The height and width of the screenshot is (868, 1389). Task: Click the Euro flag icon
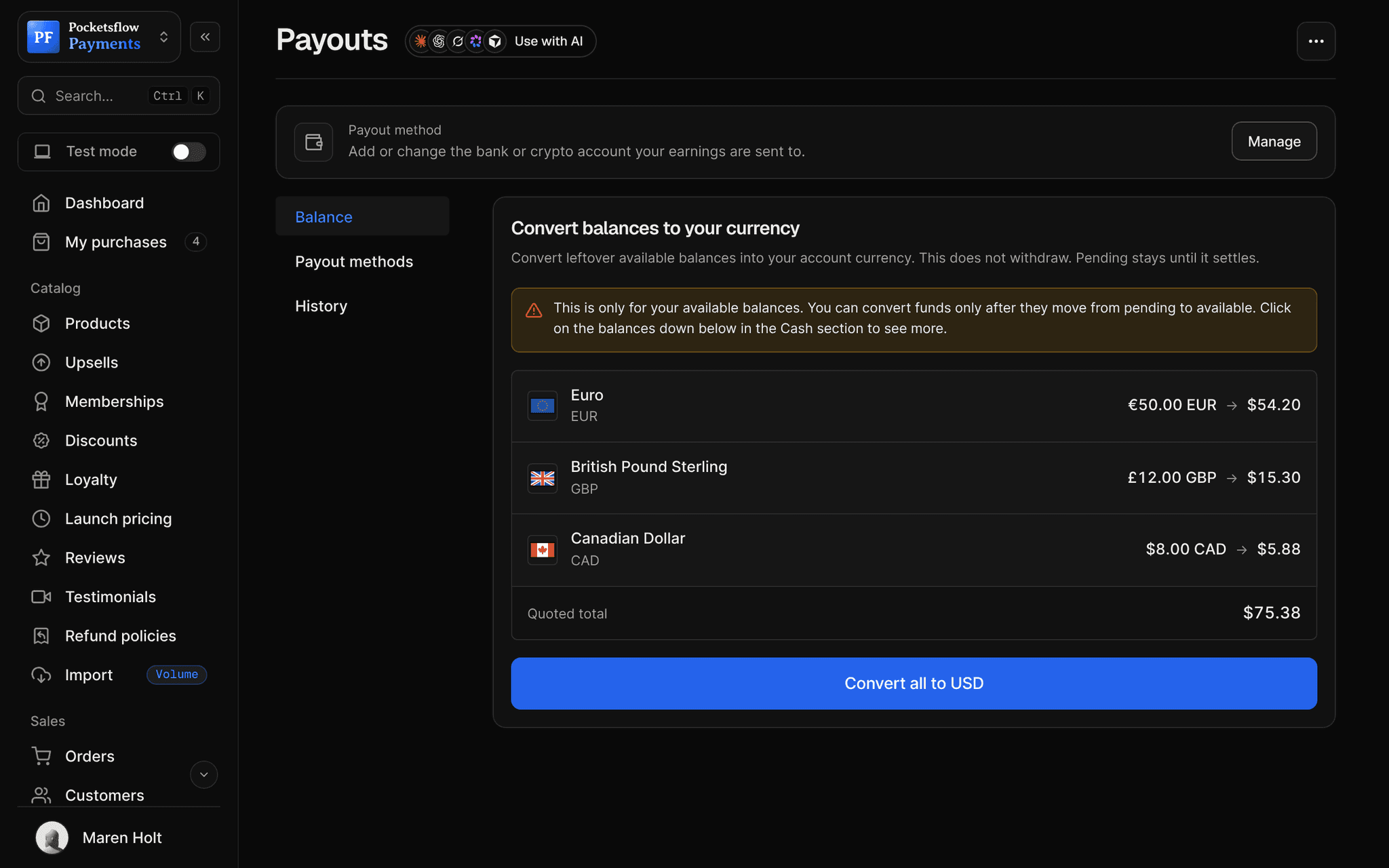(x=542, y=406)
